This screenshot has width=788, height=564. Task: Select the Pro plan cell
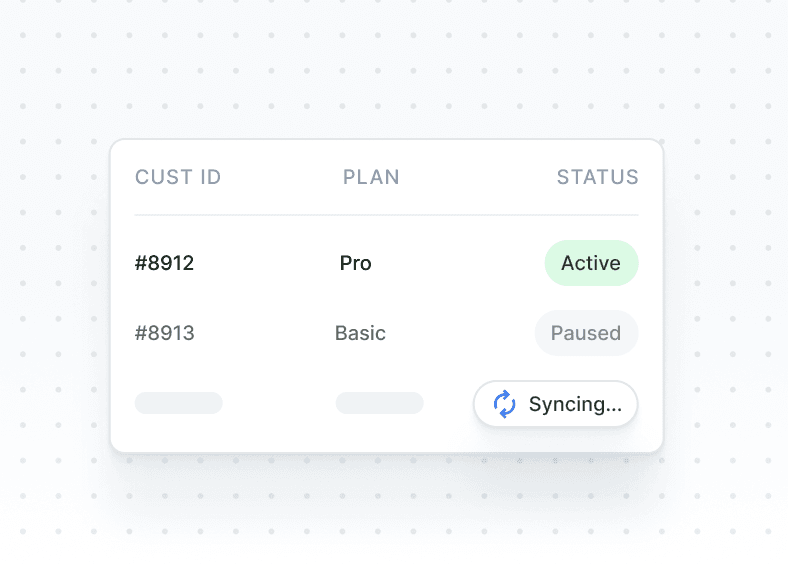pos(356,264)
